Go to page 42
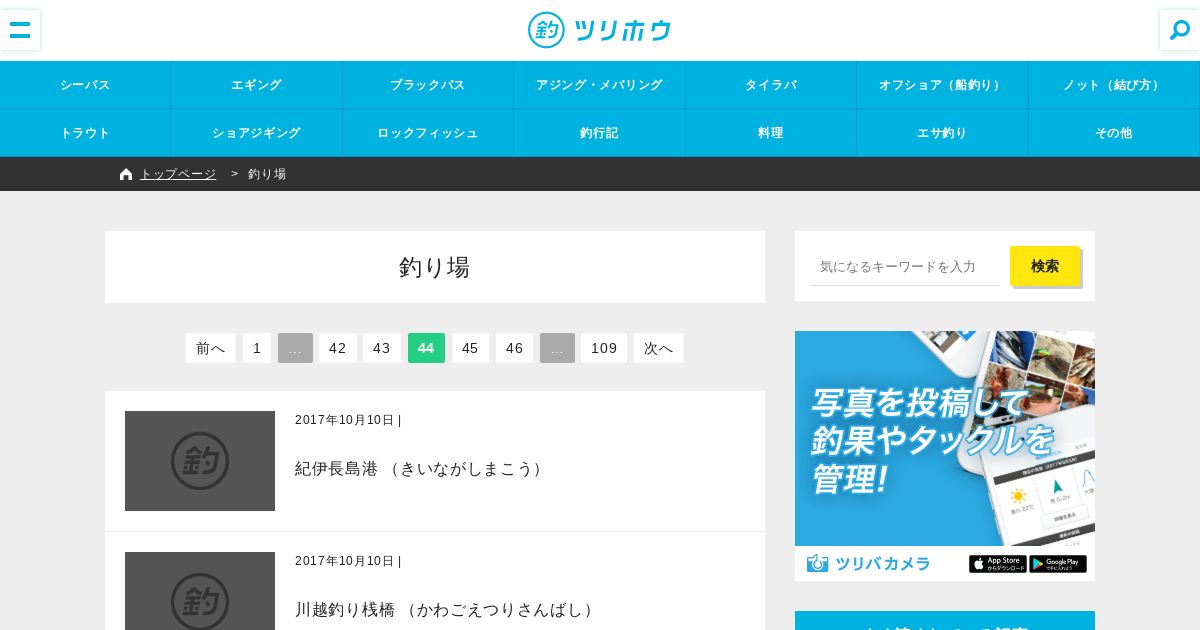This screenshot has width=1200, height=630. (338, 348)
